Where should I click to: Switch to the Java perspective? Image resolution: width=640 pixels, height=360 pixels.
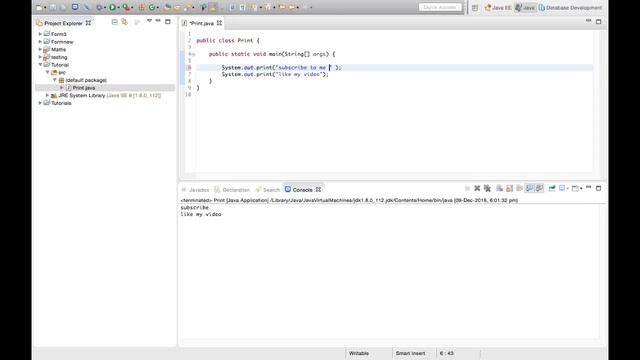coord(524,8)
